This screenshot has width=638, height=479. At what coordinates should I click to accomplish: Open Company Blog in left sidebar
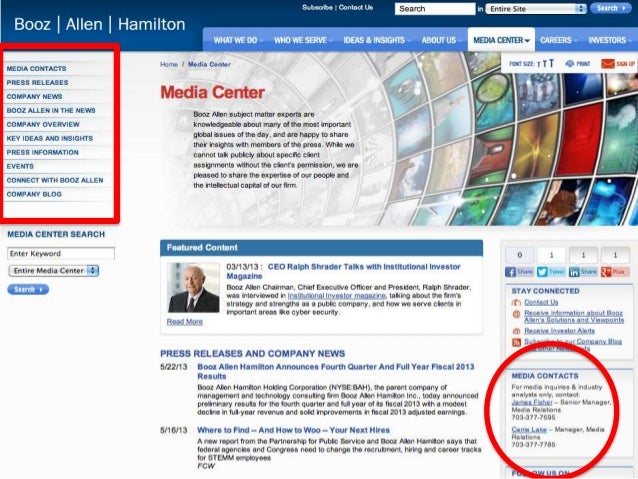(34, 194)
